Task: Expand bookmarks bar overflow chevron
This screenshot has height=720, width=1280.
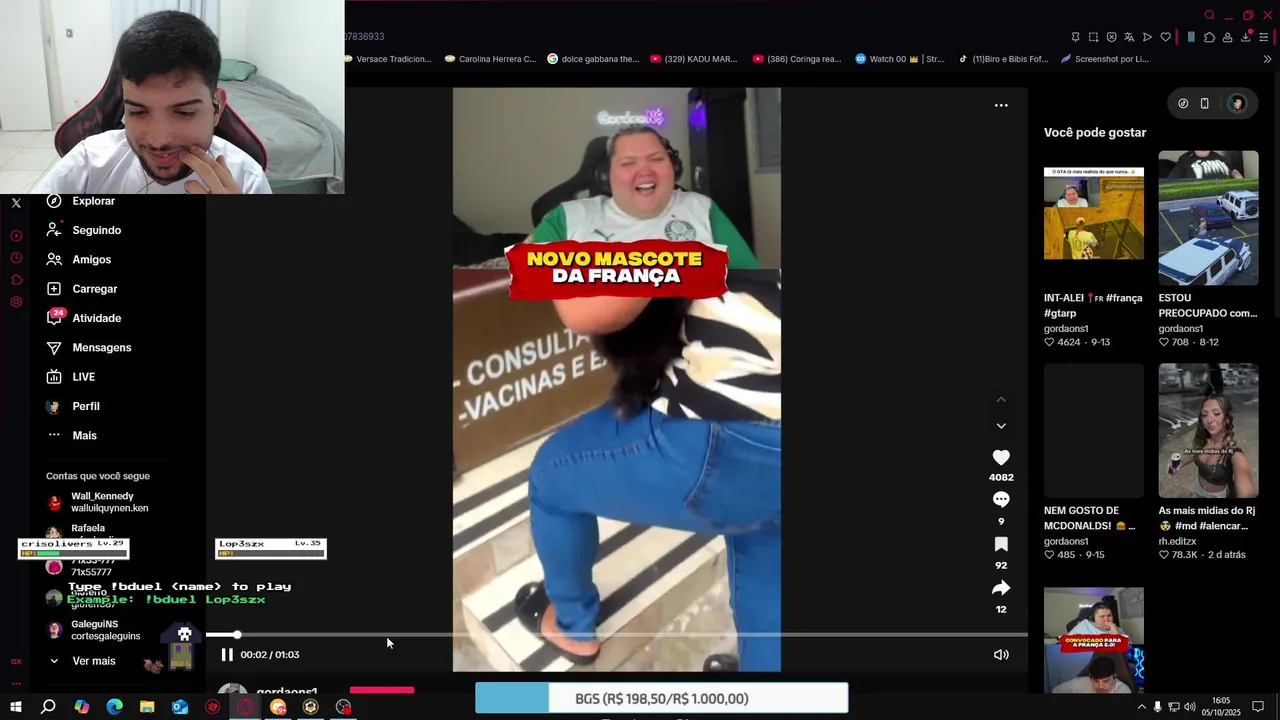Action: (x=1267, y=59)
